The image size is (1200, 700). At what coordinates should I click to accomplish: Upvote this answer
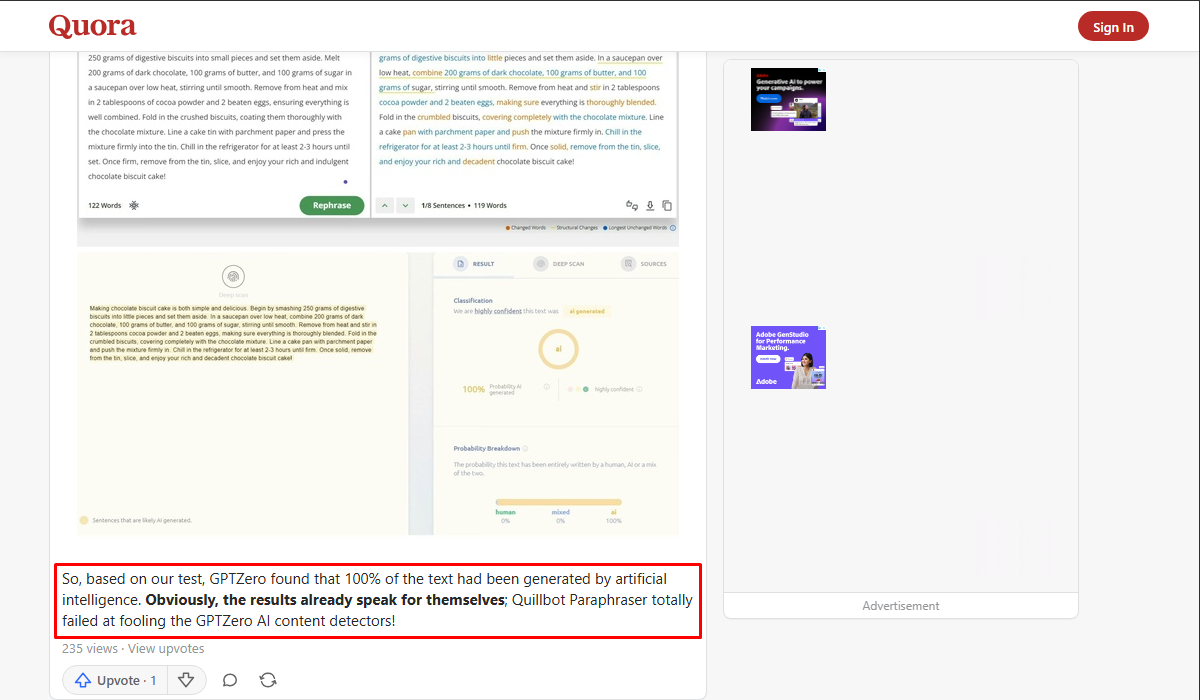point(114,680)
